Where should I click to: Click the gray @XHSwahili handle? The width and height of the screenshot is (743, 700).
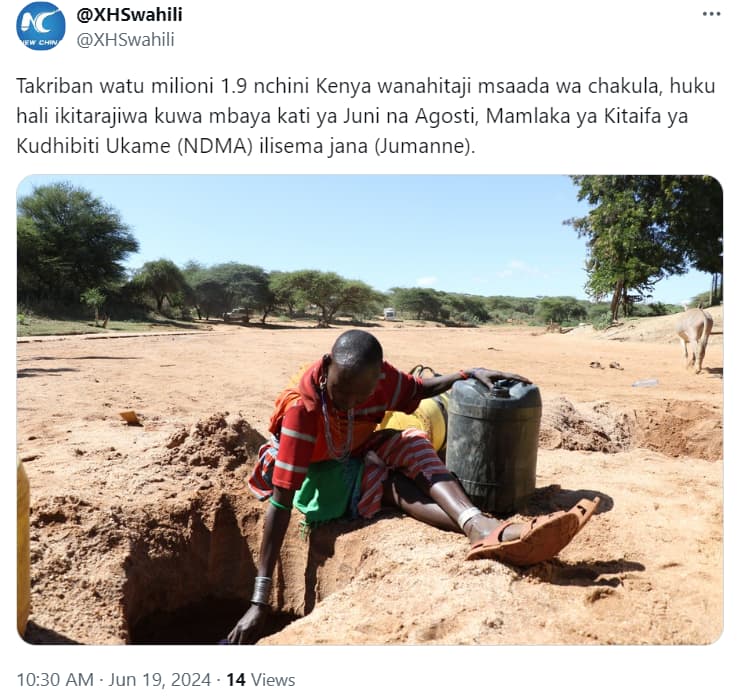[126, 40]
